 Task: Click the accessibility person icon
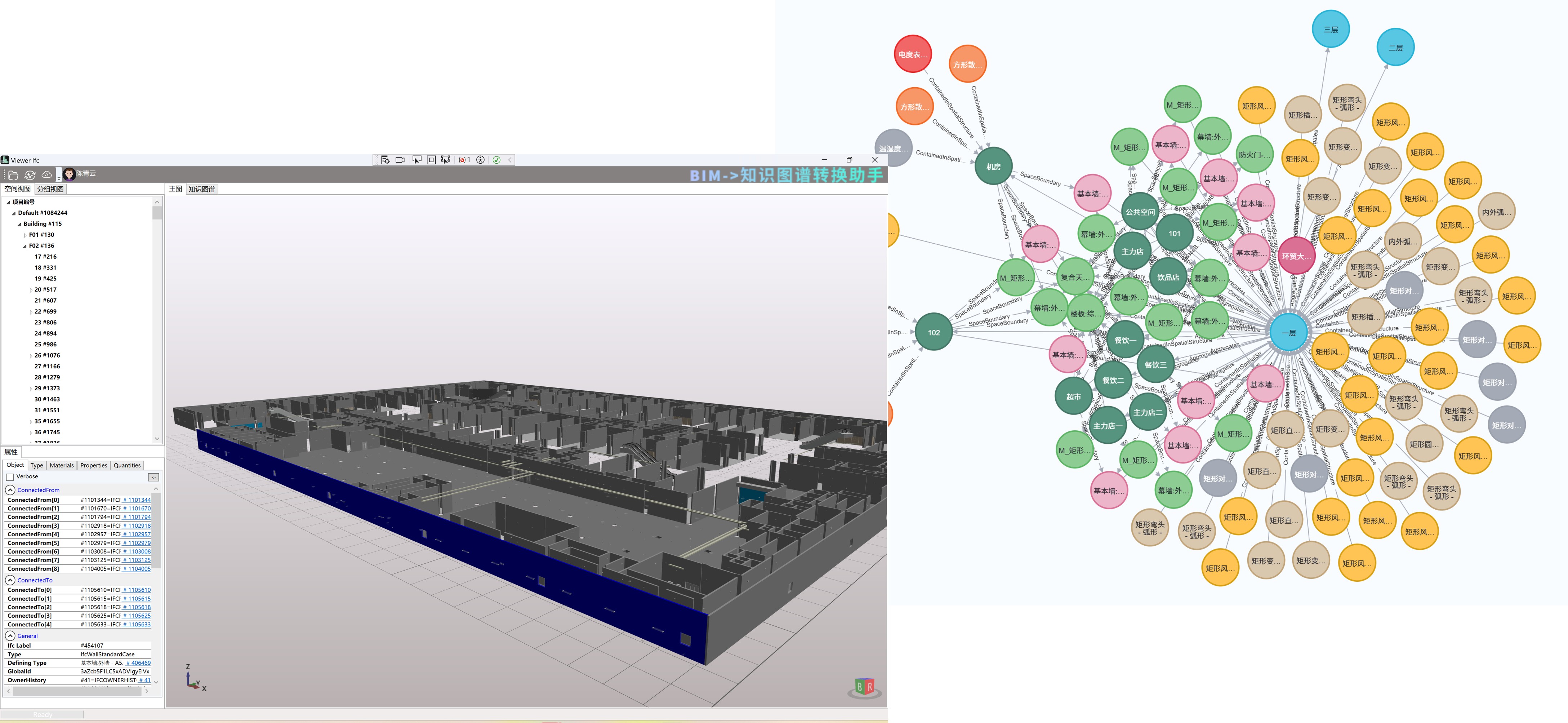pos(480,160)
